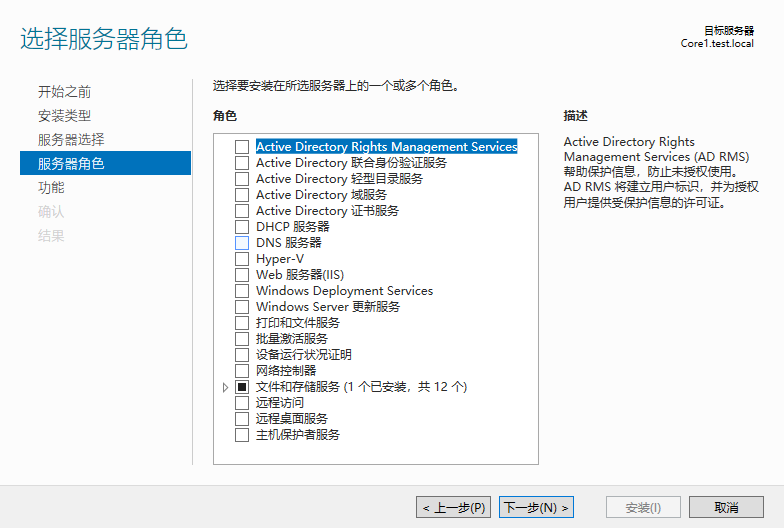Enable the DHCP 服务器 role checkbox
The image size is (784, 528).
pyautogui.click(x=242, y=226)
